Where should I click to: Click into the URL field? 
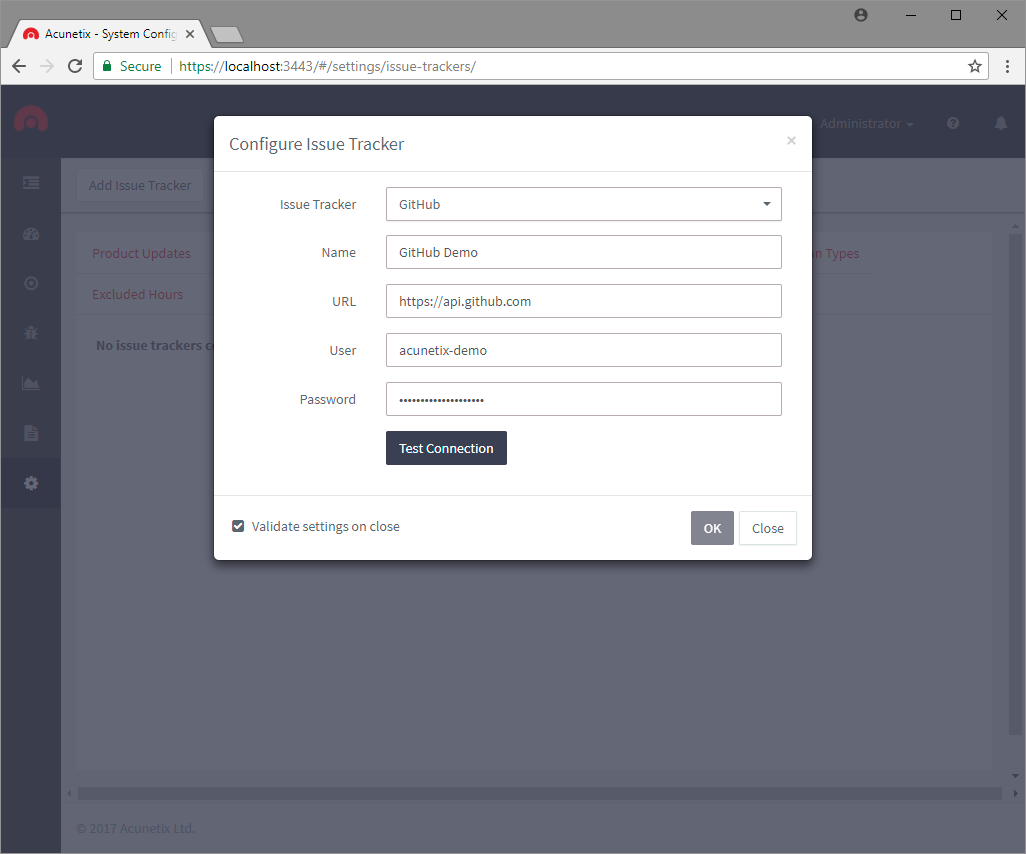[x=584, y=301]
